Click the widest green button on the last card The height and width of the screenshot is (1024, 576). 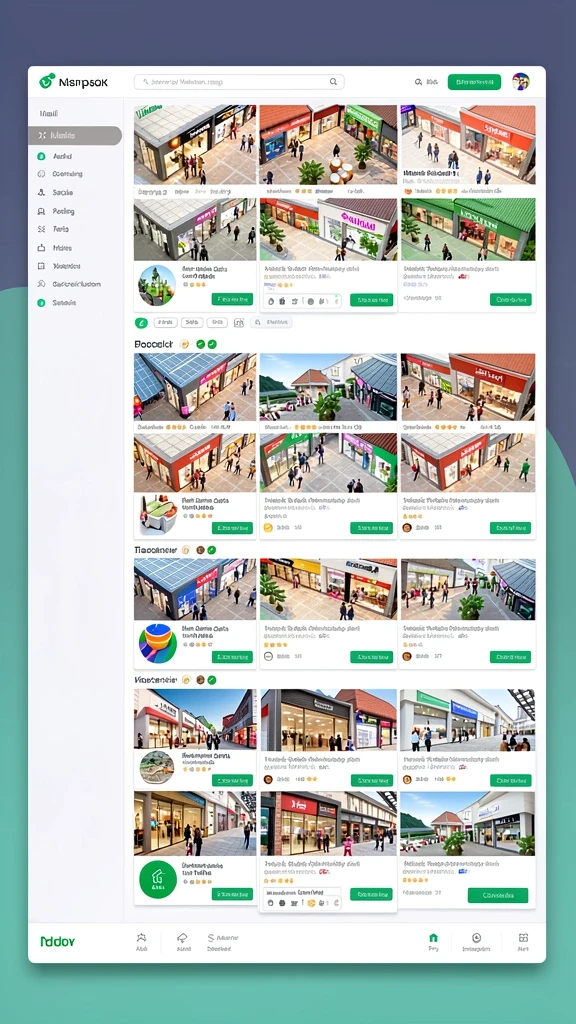498,895
